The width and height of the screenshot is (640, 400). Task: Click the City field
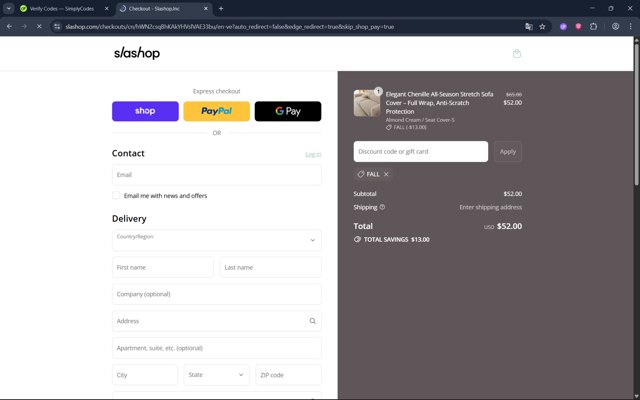(145, 375)
